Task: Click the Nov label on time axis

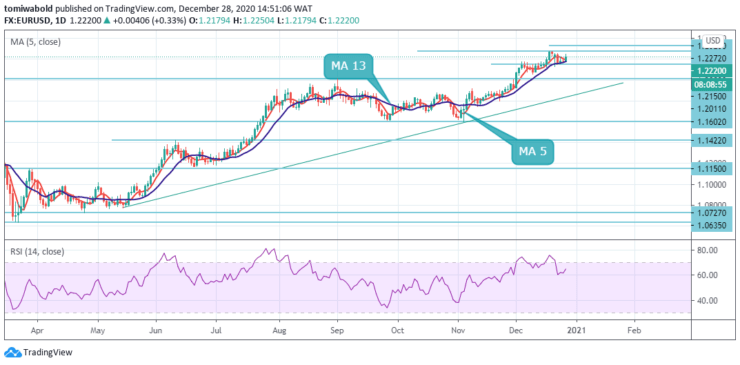Action: pos(458,331)
